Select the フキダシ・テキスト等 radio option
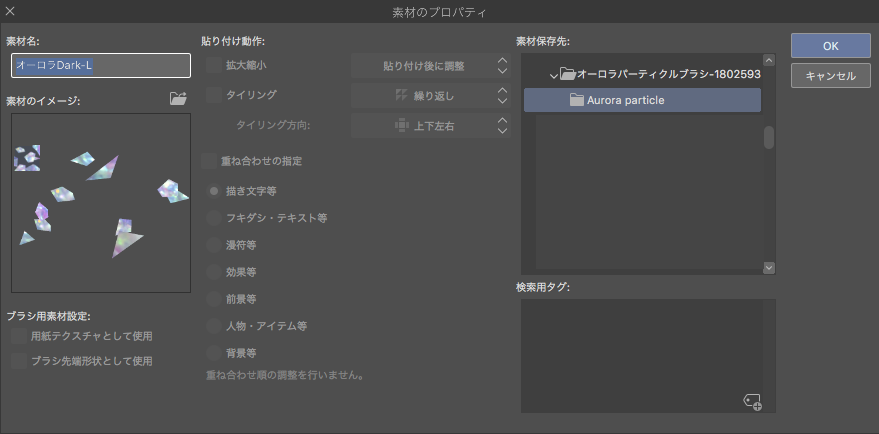The height and width of the screenshot is (434, 879). coord(214,218)
